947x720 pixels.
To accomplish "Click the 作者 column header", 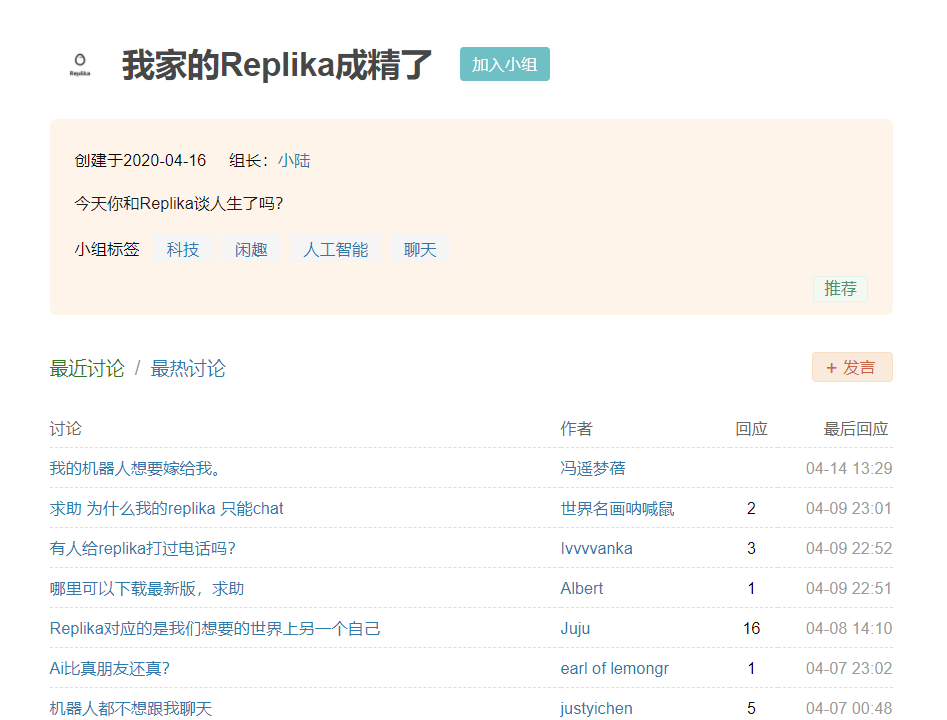I will (x=576, y=429).
